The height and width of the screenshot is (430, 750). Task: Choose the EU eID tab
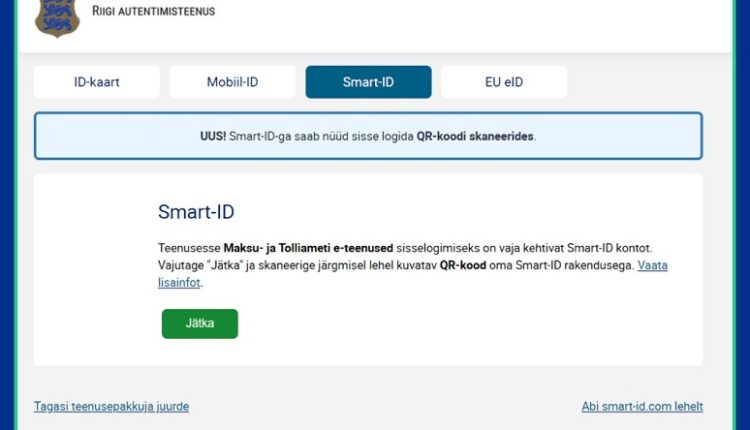click(x=503, y=82)
